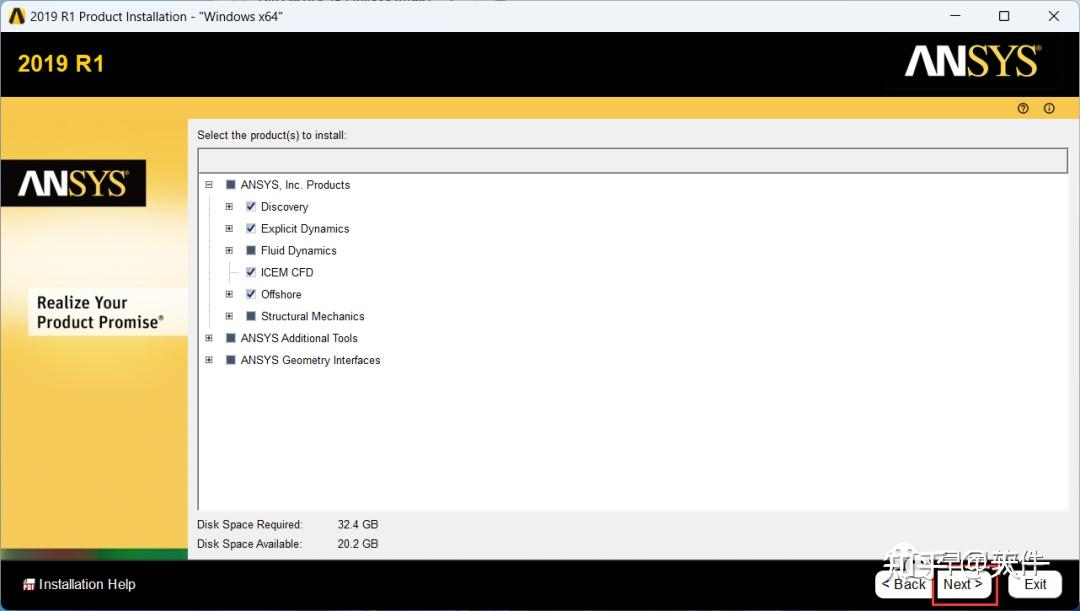Toggle the Offshore checkbox
1080x611 pixels.
[251, 294]
